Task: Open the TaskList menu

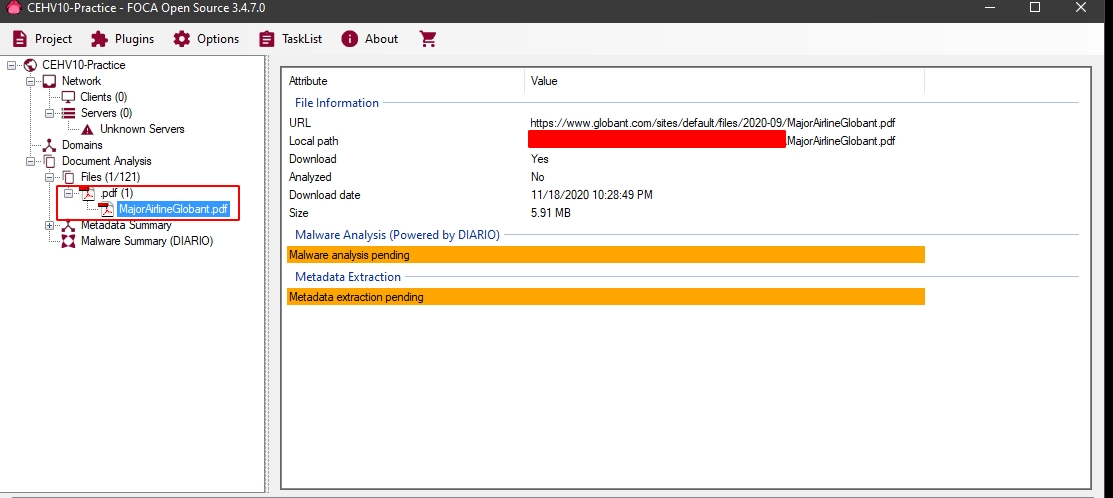Action: click(x=290, y=39)
